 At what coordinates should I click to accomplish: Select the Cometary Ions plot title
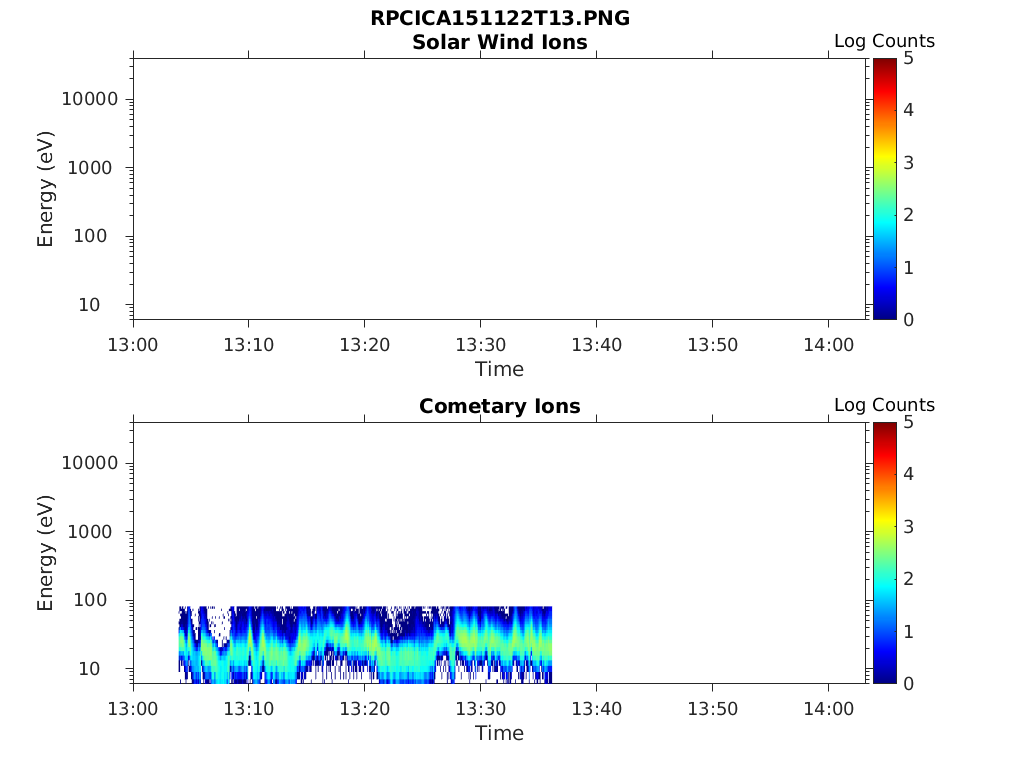pos(500,406)
